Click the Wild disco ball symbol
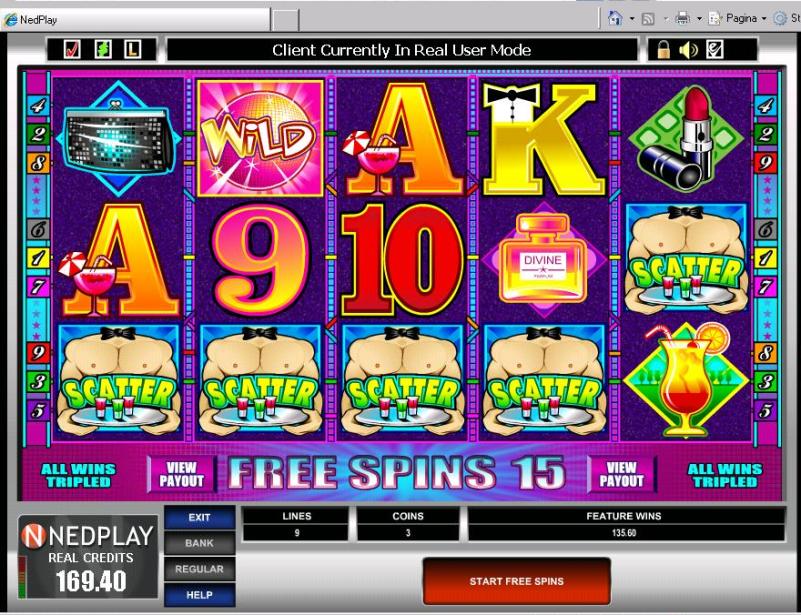Screen dimensions: 801x615 click(261, 138)
